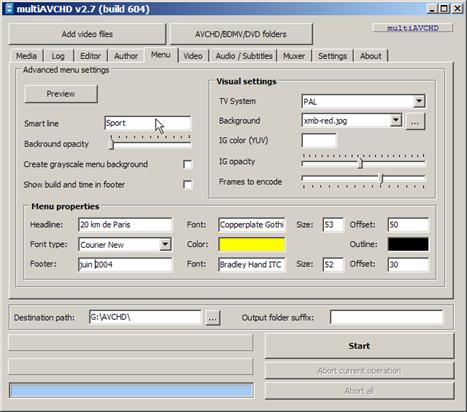Screen dimensions: 467x412
Task: Go to the Editor tab
Action: [90, 56]
